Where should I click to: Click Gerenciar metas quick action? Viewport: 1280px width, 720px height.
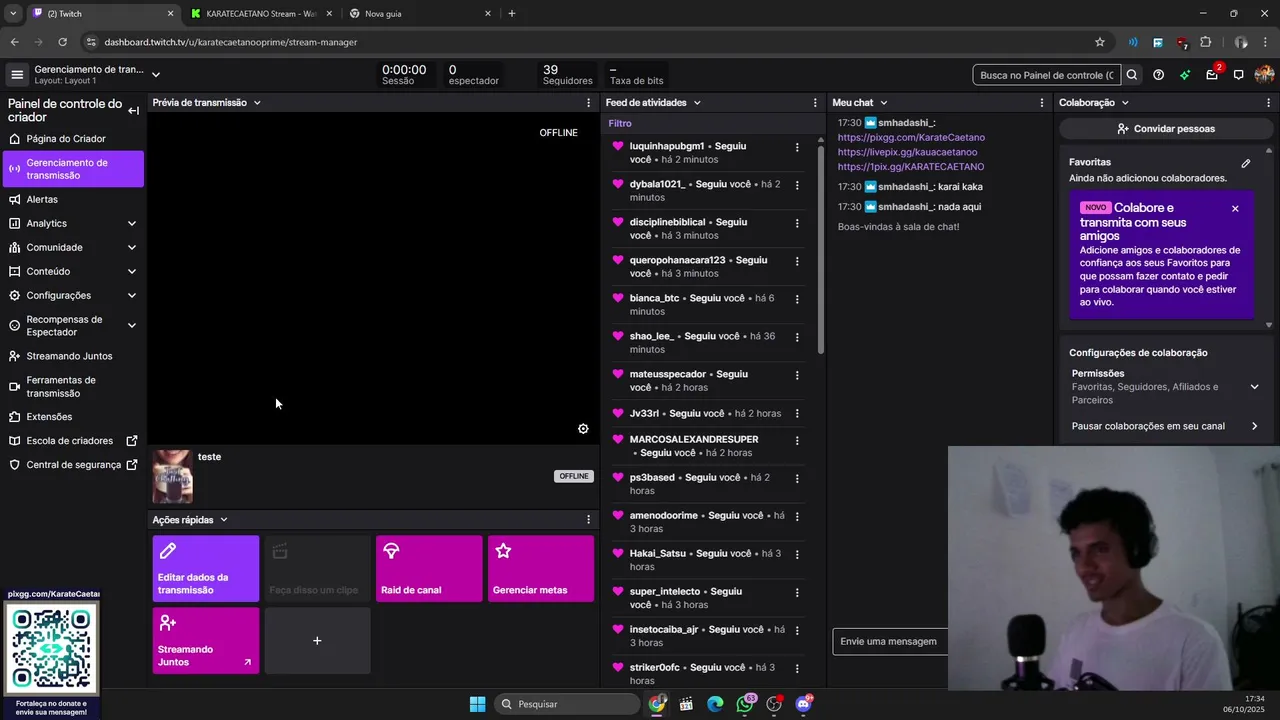[x=541, y=568]
